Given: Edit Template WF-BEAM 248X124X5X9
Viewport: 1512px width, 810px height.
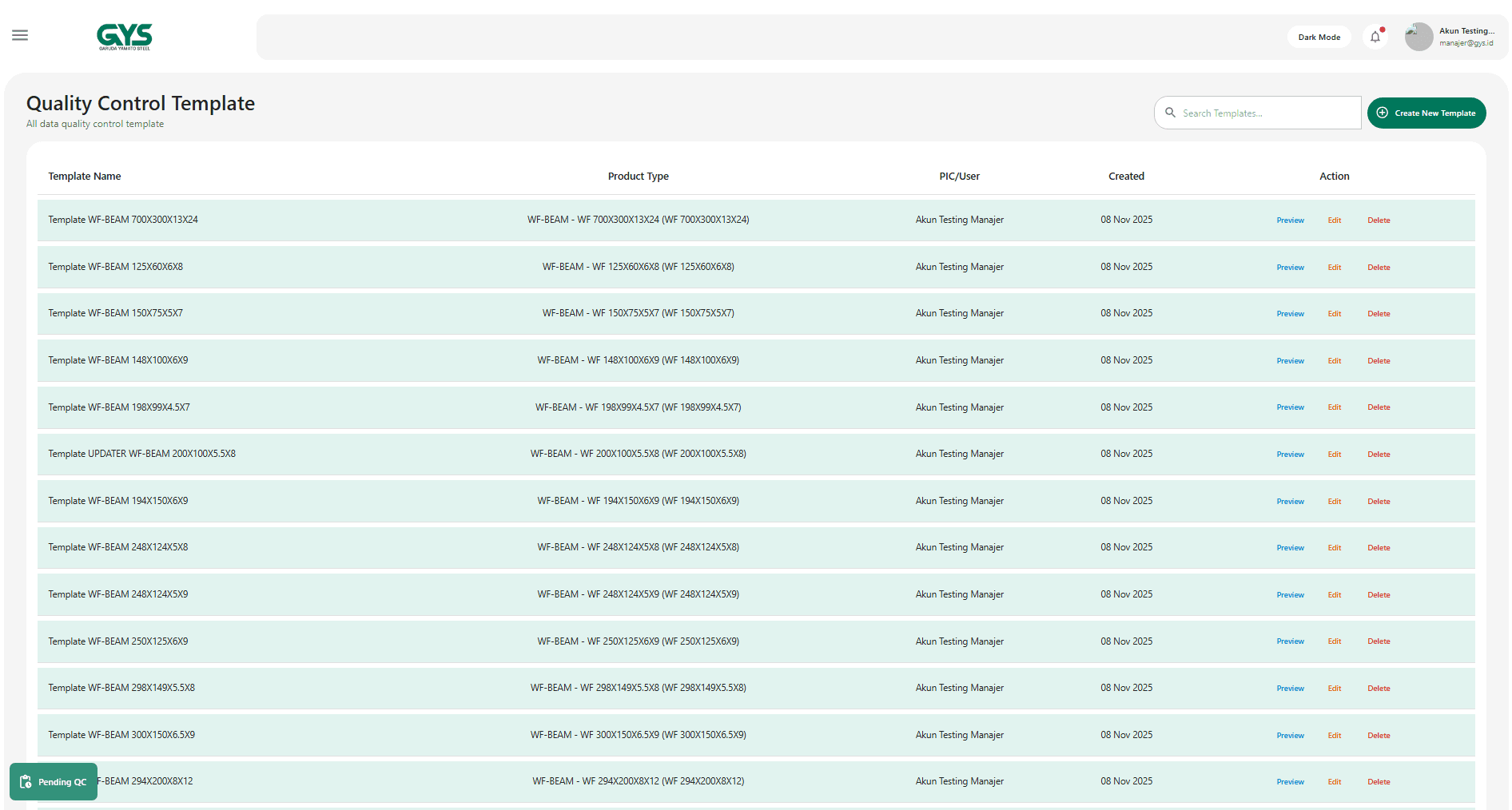Looking at the screenshot, I should click(1334, 595).
